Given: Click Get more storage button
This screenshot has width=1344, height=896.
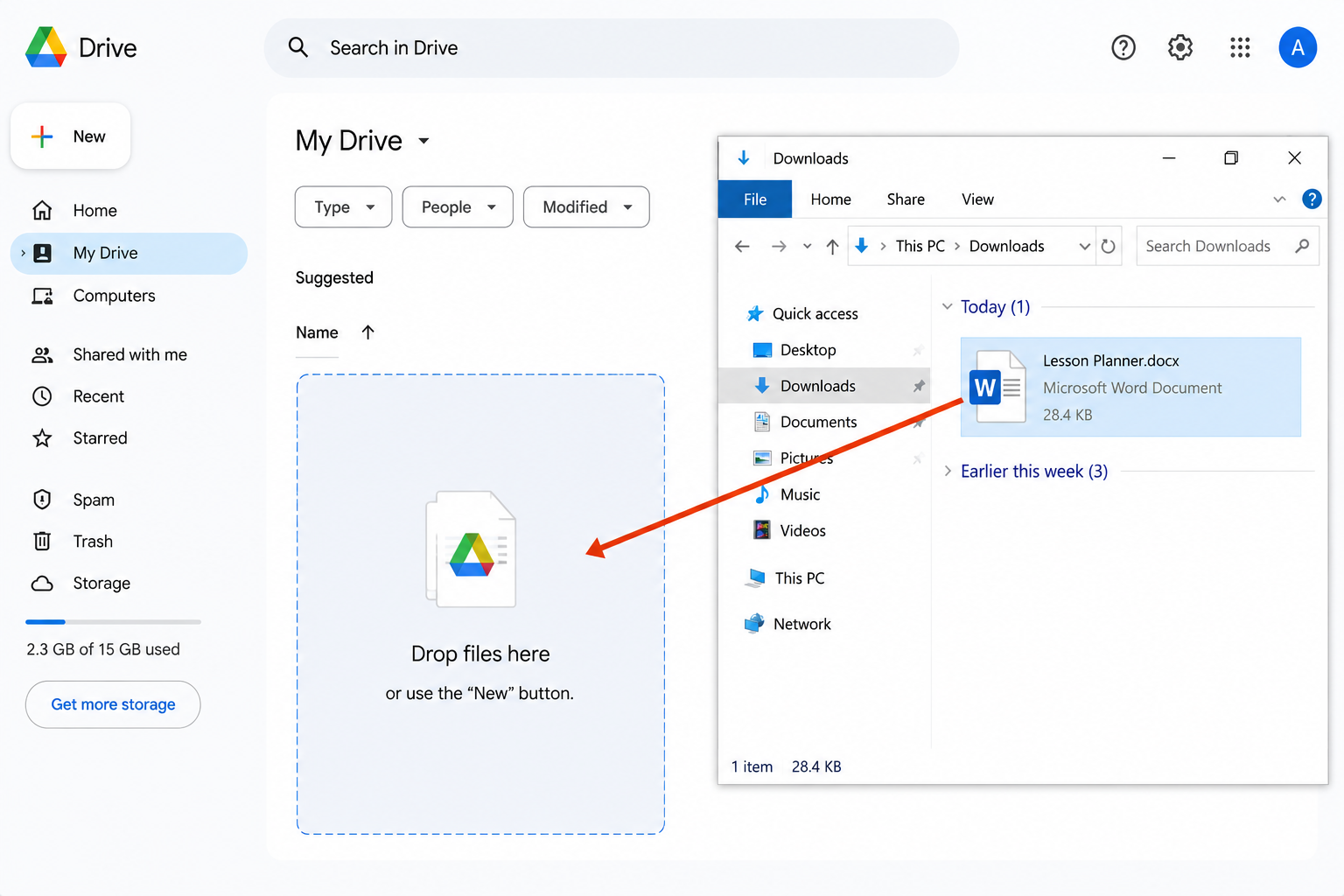Looking at the screenshot, I should [113, 704].
